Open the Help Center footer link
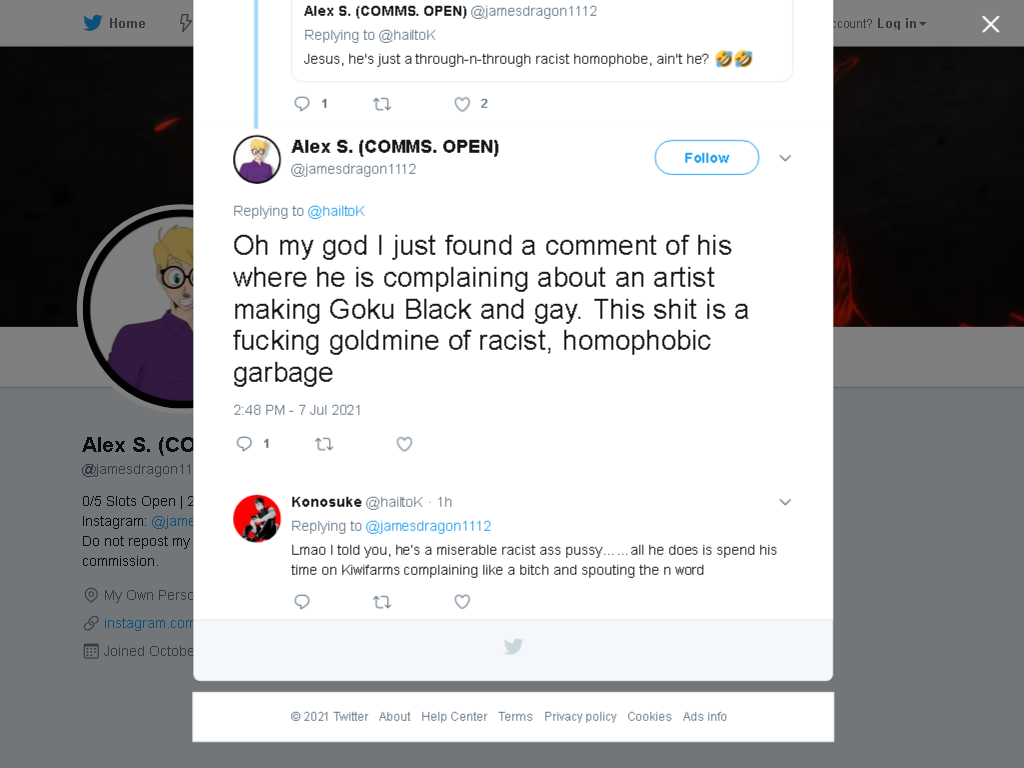The image size is (1024, 768). pyautogui.click(x=454, y=716)
